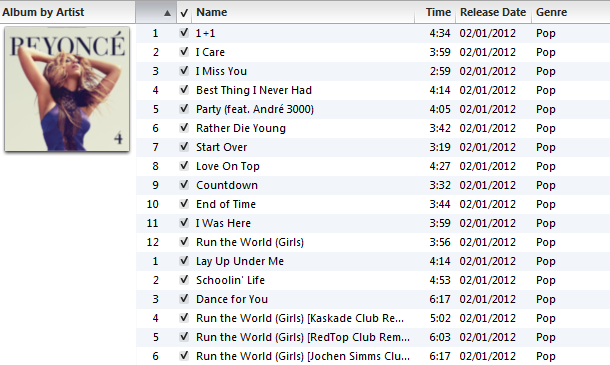Screen dimensions: 610x365
Task: Select the track Love On Top
Action: (x=228, y=166)
